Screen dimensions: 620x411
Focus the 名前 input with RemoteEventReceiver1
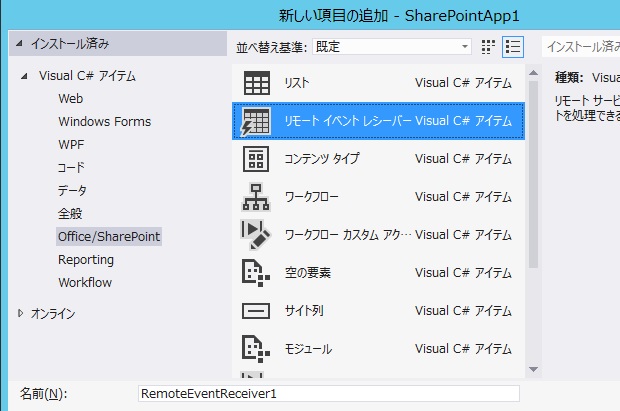[329, 394]
